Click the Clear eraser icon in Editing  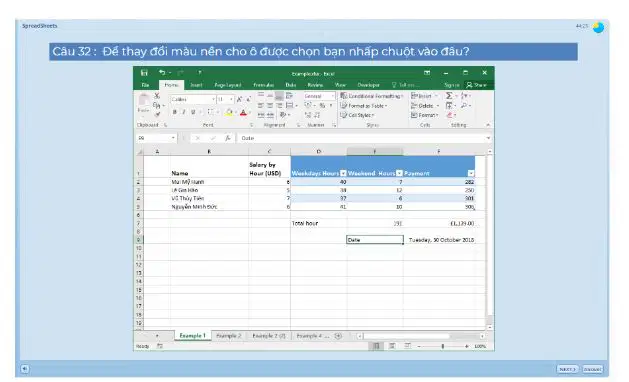tap(450, 115)
